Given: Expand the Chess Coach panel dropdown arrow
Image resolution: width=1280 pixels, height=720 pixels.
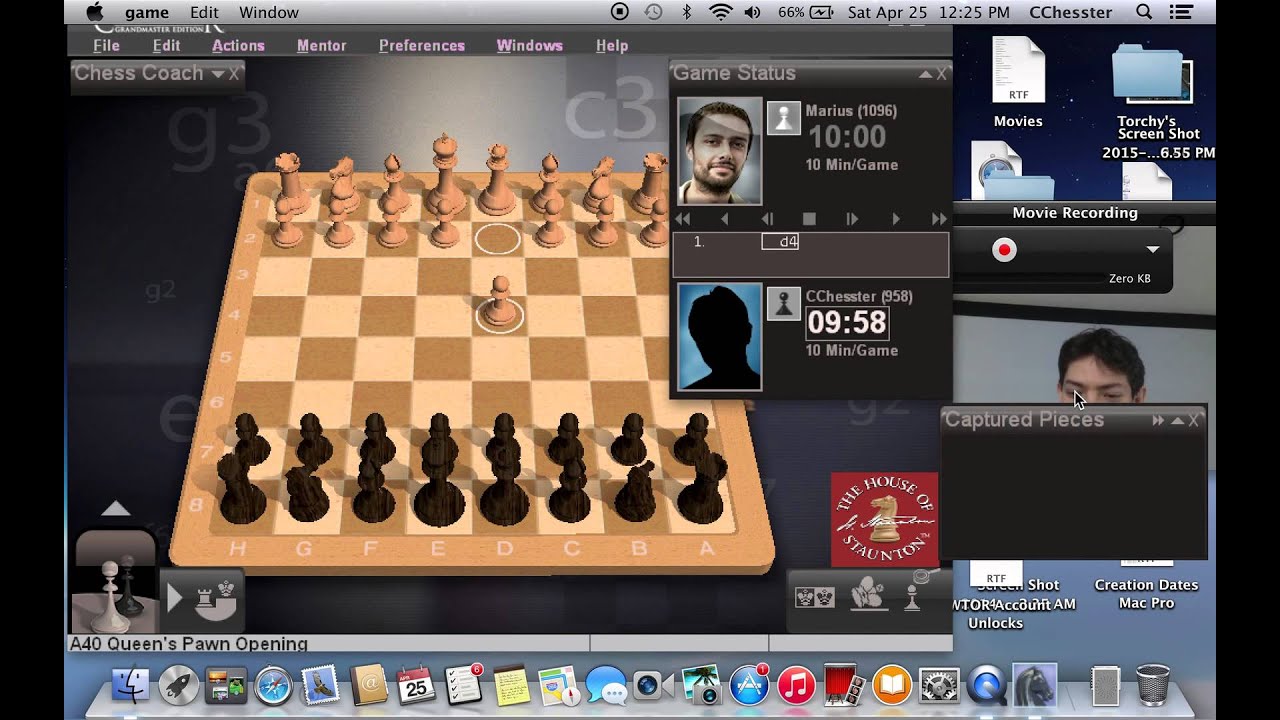Looking at the screenshot, I should (x=217, y=74).
